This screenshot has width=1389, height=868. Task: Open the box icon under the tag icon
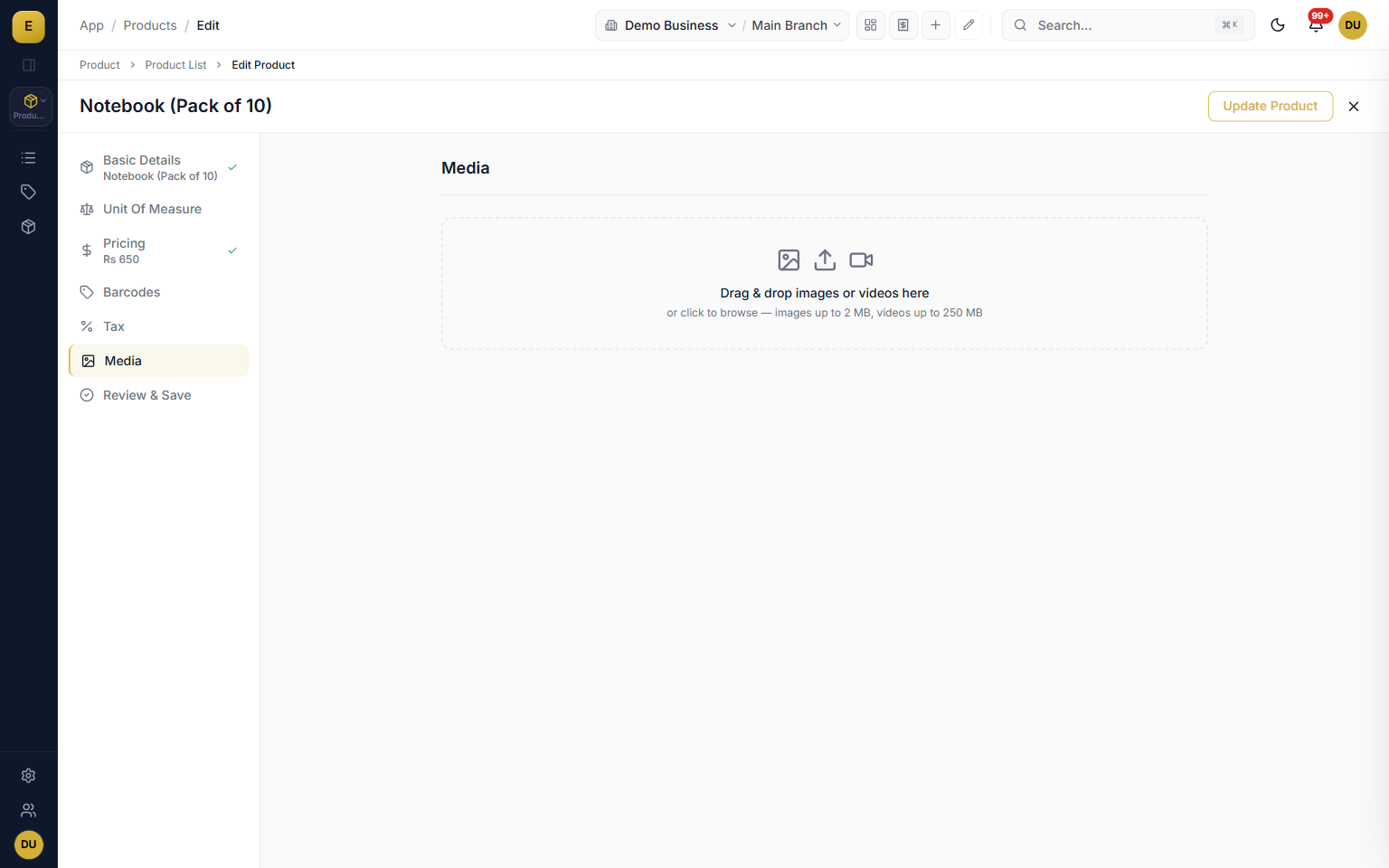[x=29, y=227]
